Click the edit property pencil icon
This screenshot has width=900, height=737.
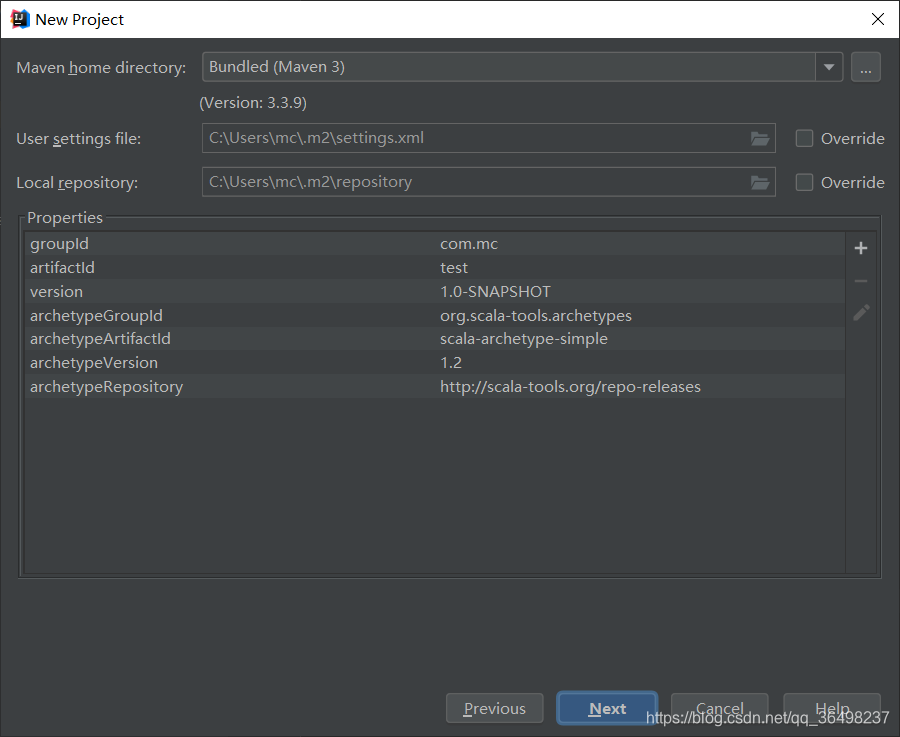tap(861, 313)
